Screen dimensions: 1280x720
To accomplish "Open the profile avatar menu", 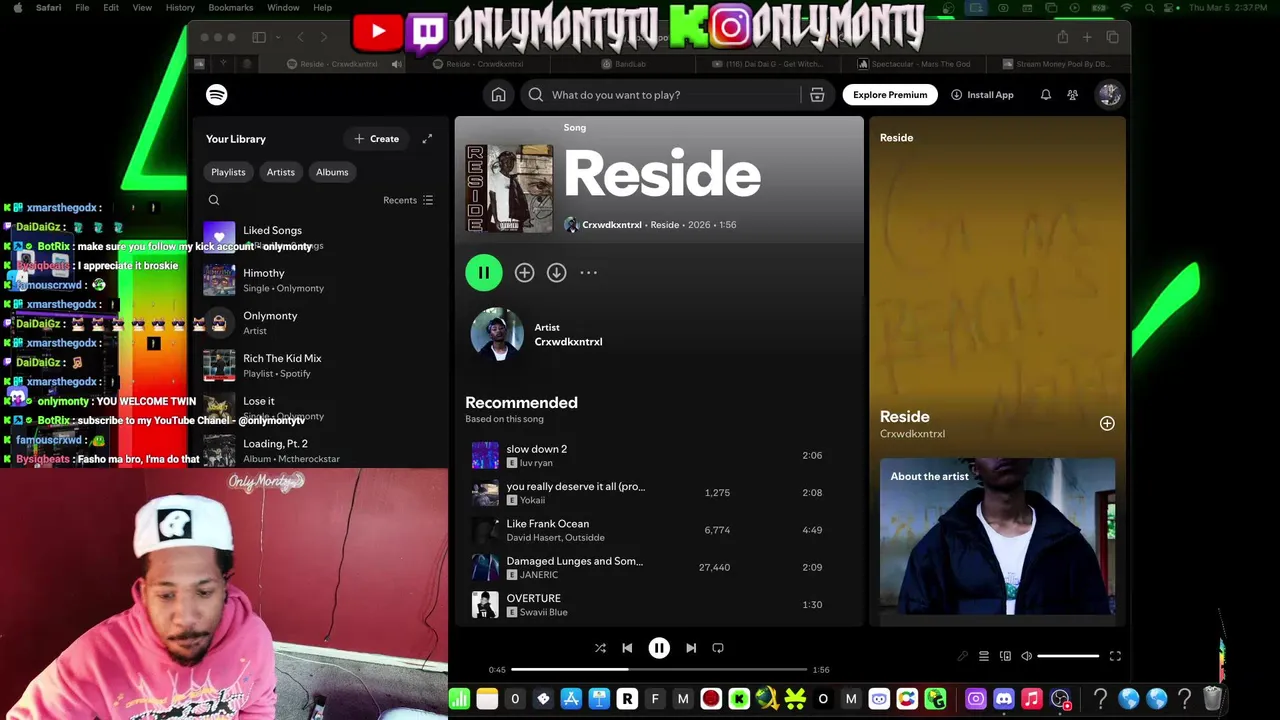I will tap(1109, 95).
